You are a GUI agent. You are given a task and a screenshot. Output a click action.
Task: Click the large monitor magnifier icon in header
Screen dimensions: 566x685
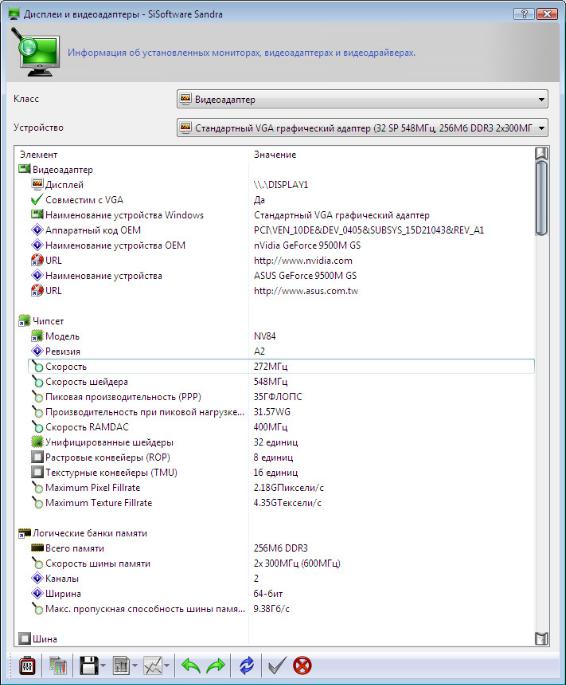[x=35, y=52]
